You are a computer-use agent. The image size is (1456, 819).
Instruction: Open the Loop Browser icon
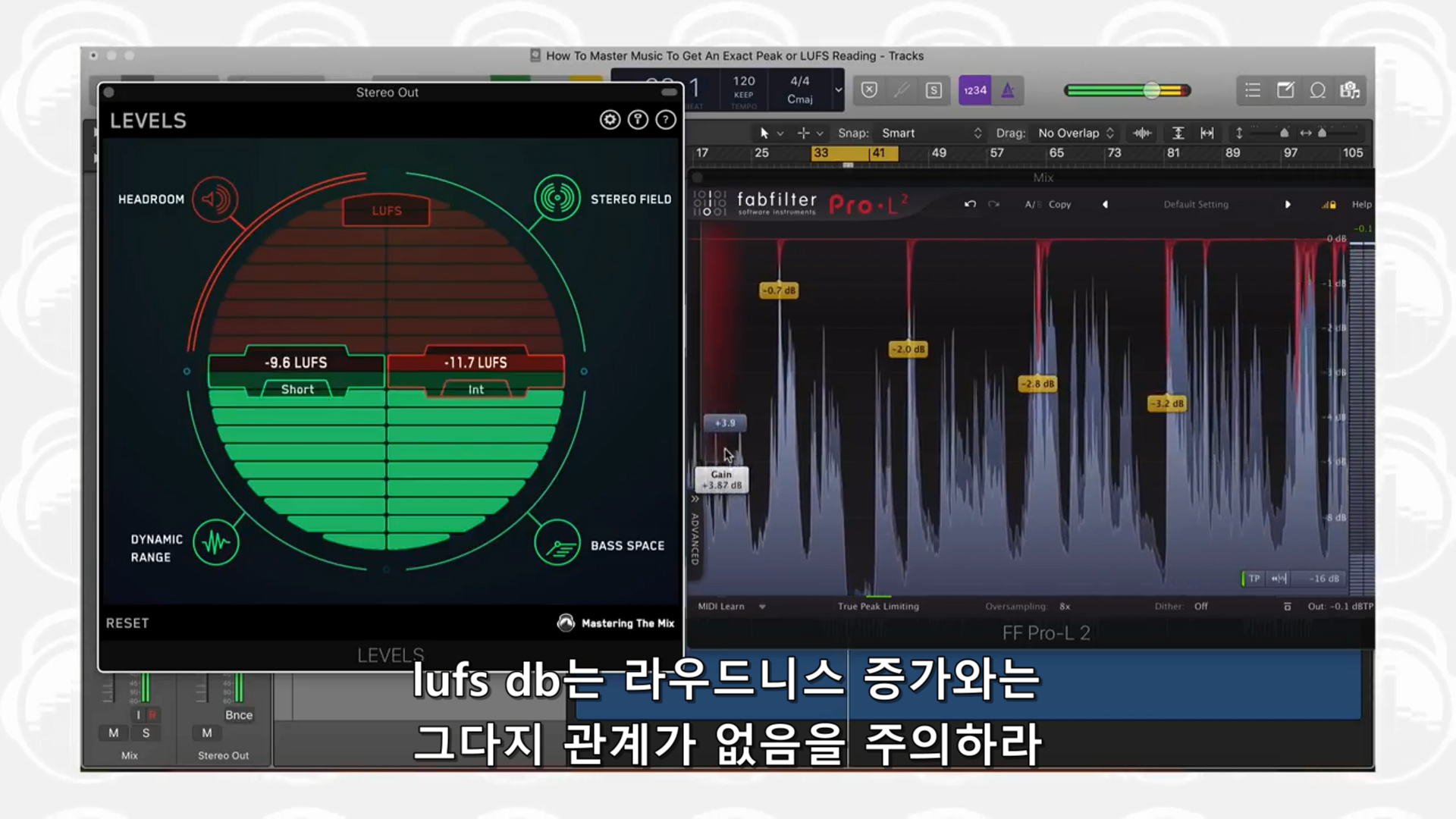1318,90
